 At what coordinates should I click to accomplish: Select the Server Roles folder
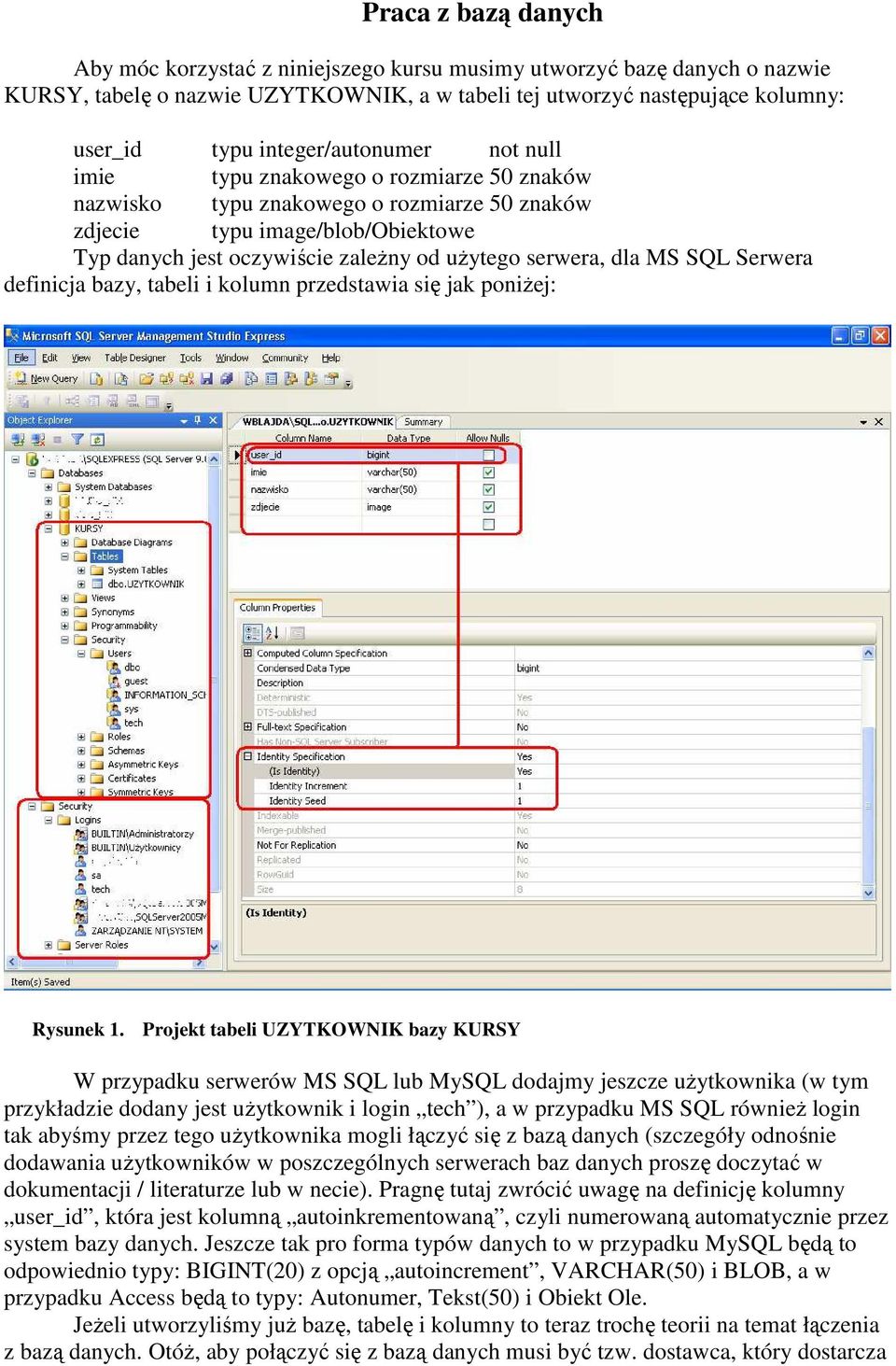click(x=102, y=945)
